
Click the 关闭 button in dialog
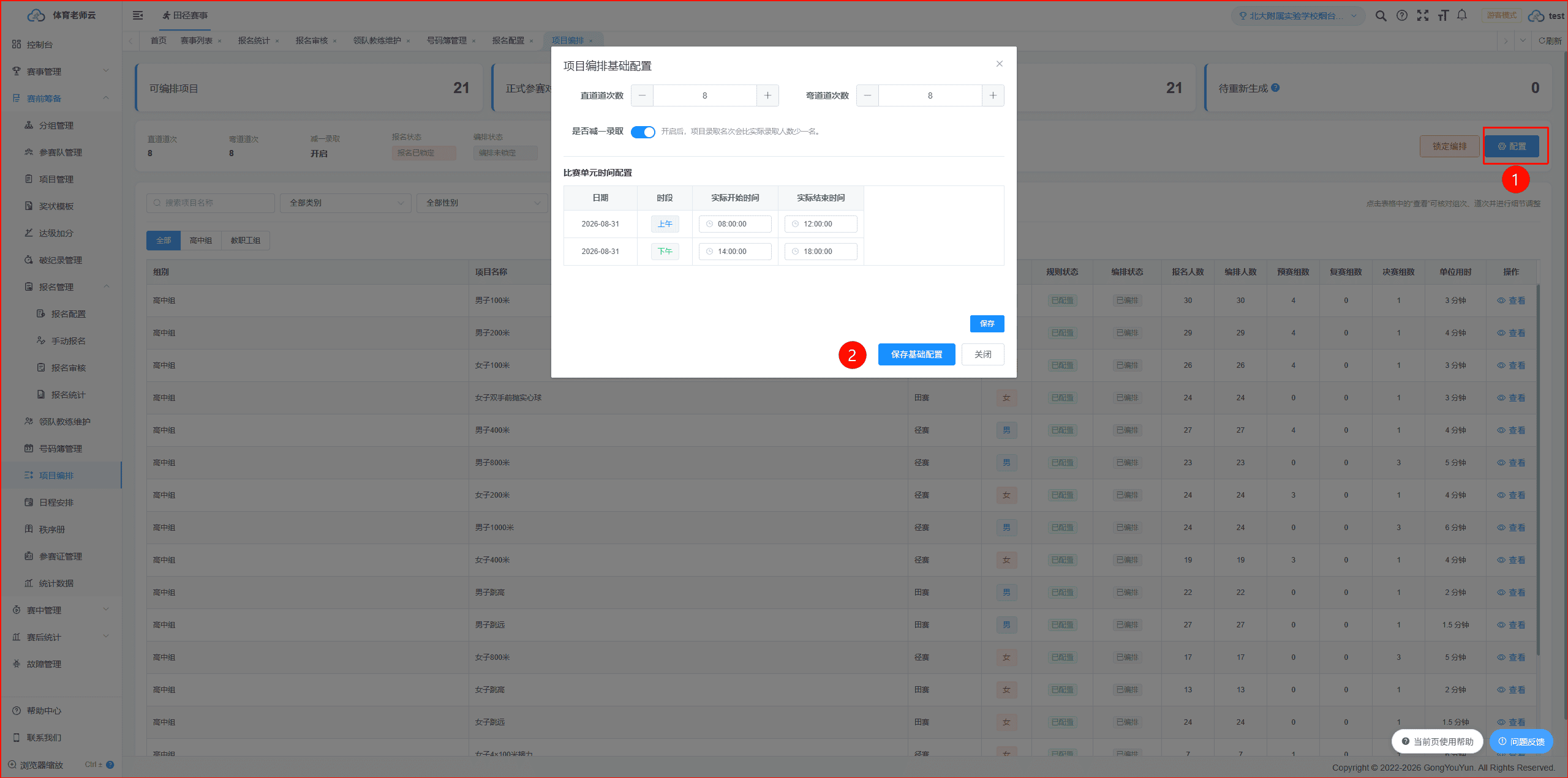tap(983, 354)
